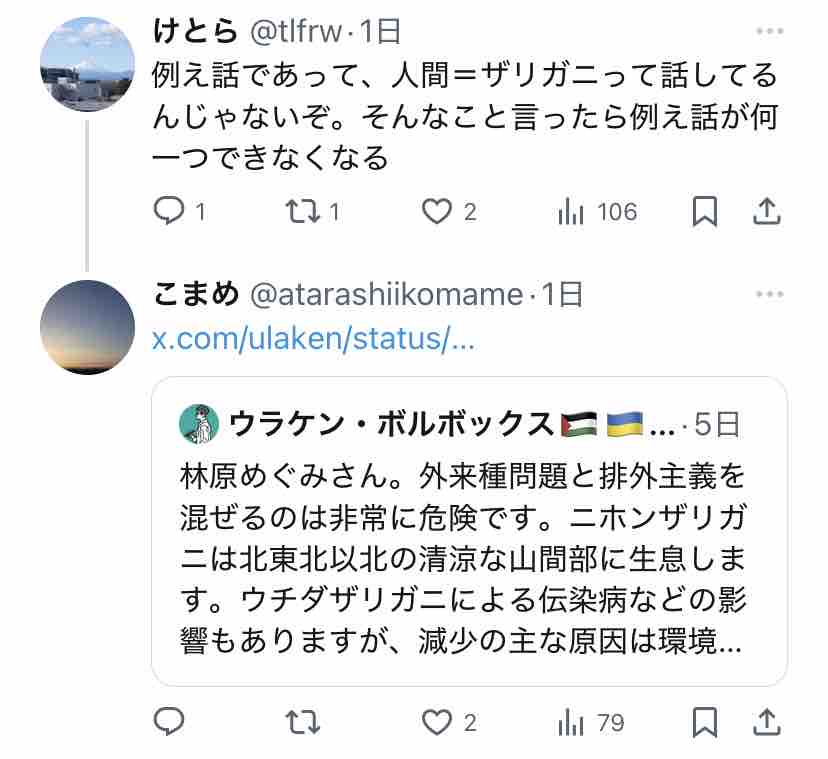Image resolution: width=828 pixels, height=759 pixels.
Task: View analytics showing 106 views
Action: pyautogui.click(x=570, y=211)
